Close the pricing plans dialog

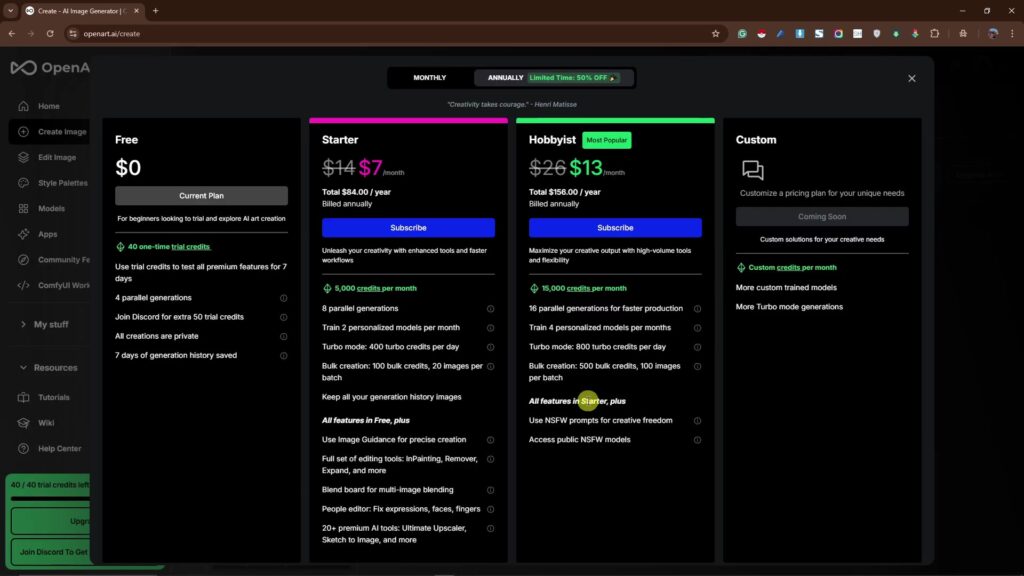(x=912, y=78)
